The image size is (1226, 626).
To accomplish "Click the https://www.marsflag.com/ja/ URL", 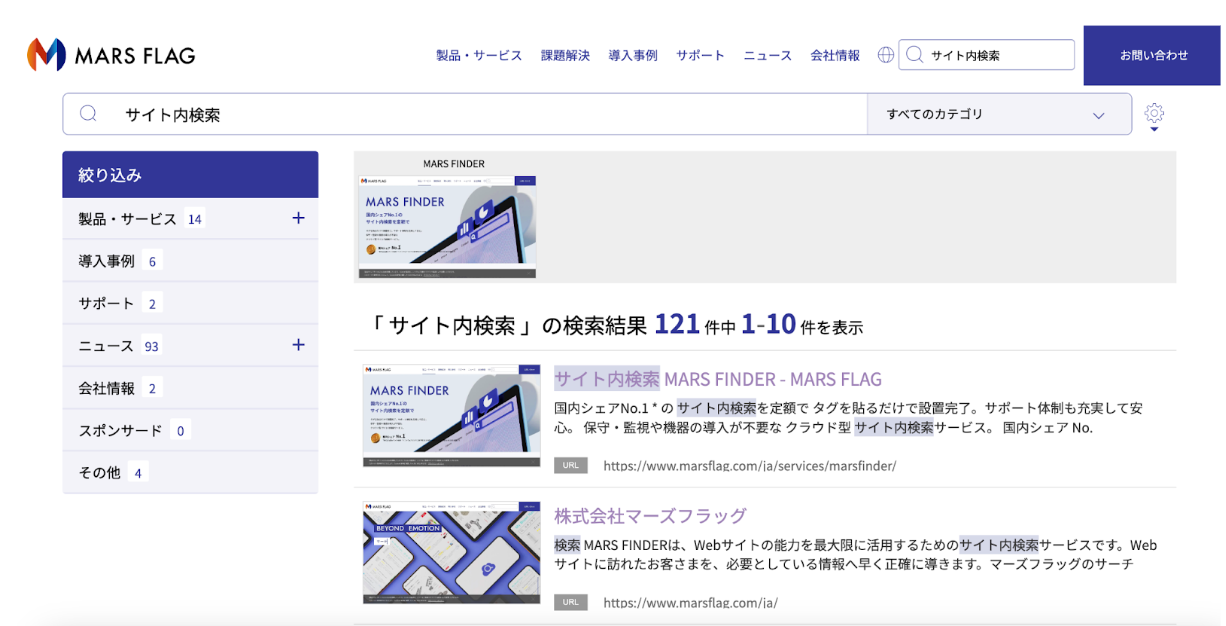I will pyautogui.click(x=691, y=603).
